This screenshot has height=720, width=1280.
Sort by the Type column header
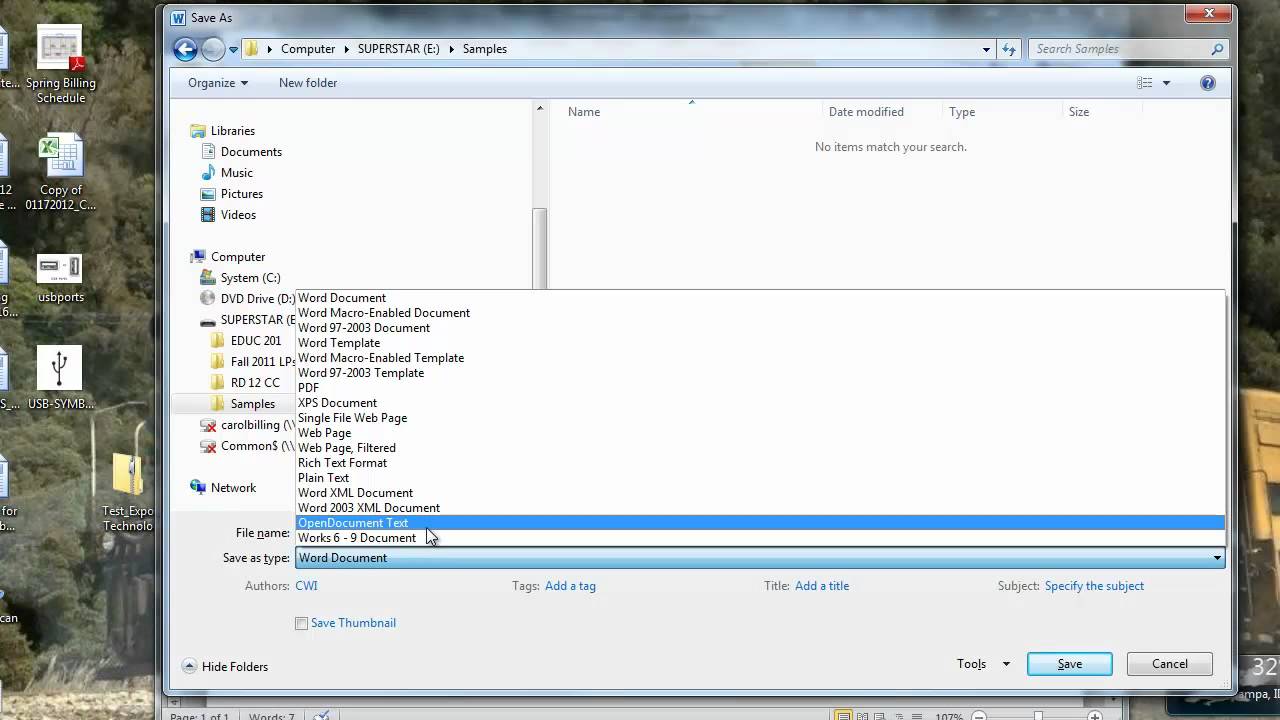pyautogui.click(x=962, y=112)
